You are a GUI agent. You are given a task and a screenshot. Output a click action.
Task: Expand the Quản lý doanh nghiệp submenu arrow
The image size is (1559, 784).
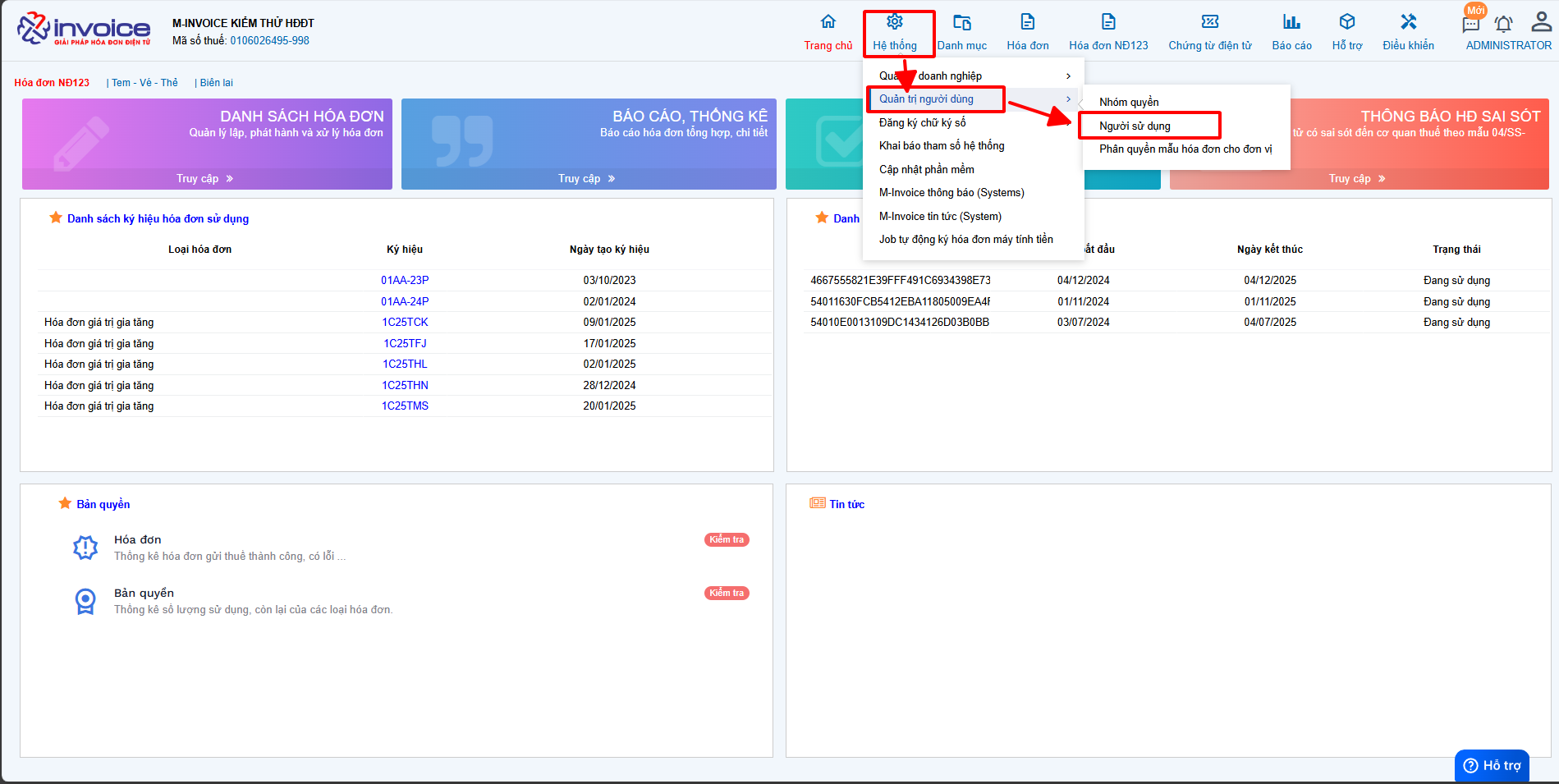point(1068,76)
